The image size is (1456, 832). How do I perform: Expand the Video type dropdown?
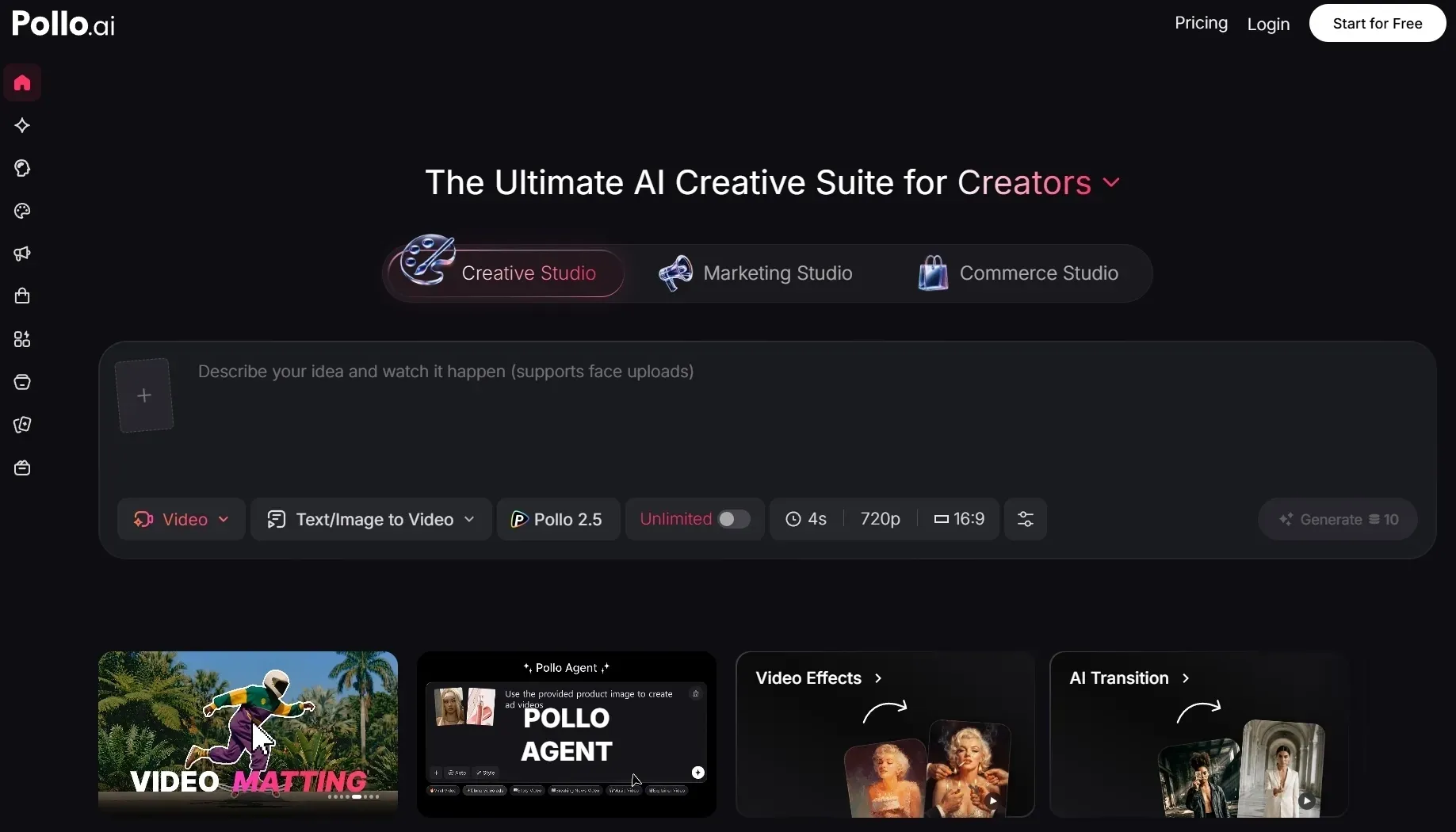[x=182, y=519]
